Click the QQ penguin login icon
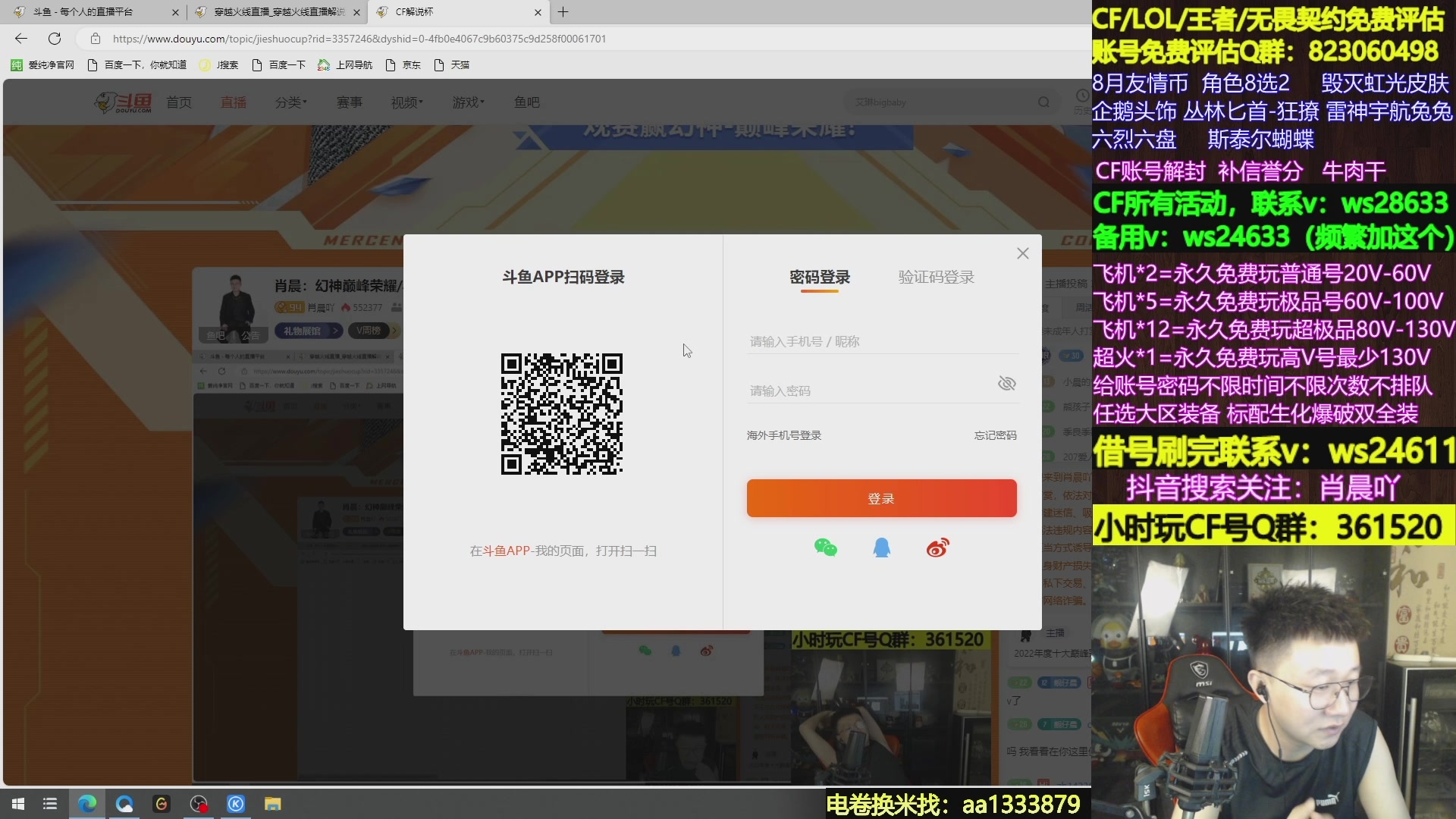This screenshot has width=1456, height=819. pyautogui.click(x=881, y=548)
